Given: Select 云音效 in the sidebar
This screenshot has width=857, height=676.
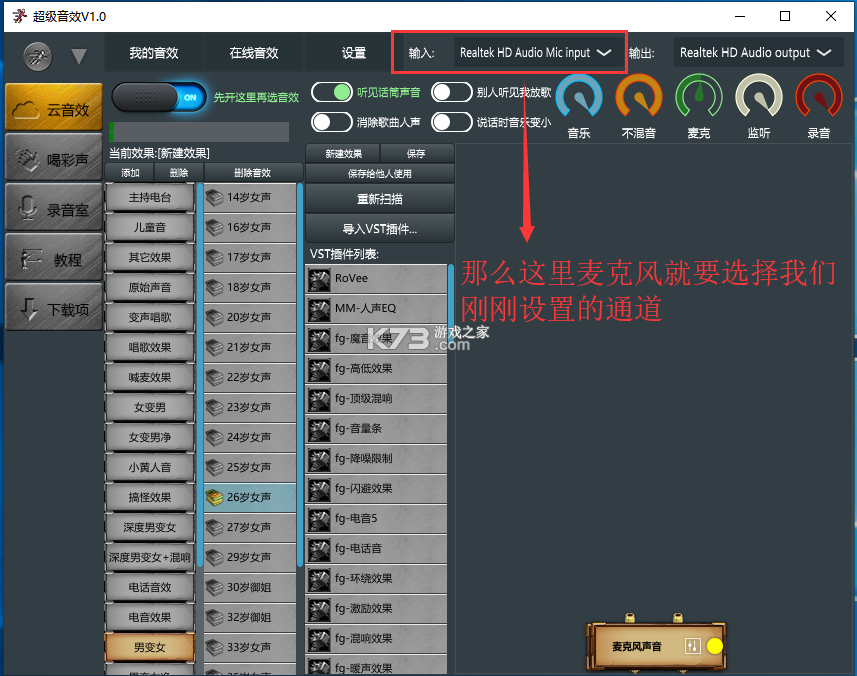Looking at the screenshot, I should [x=54, y=108].
